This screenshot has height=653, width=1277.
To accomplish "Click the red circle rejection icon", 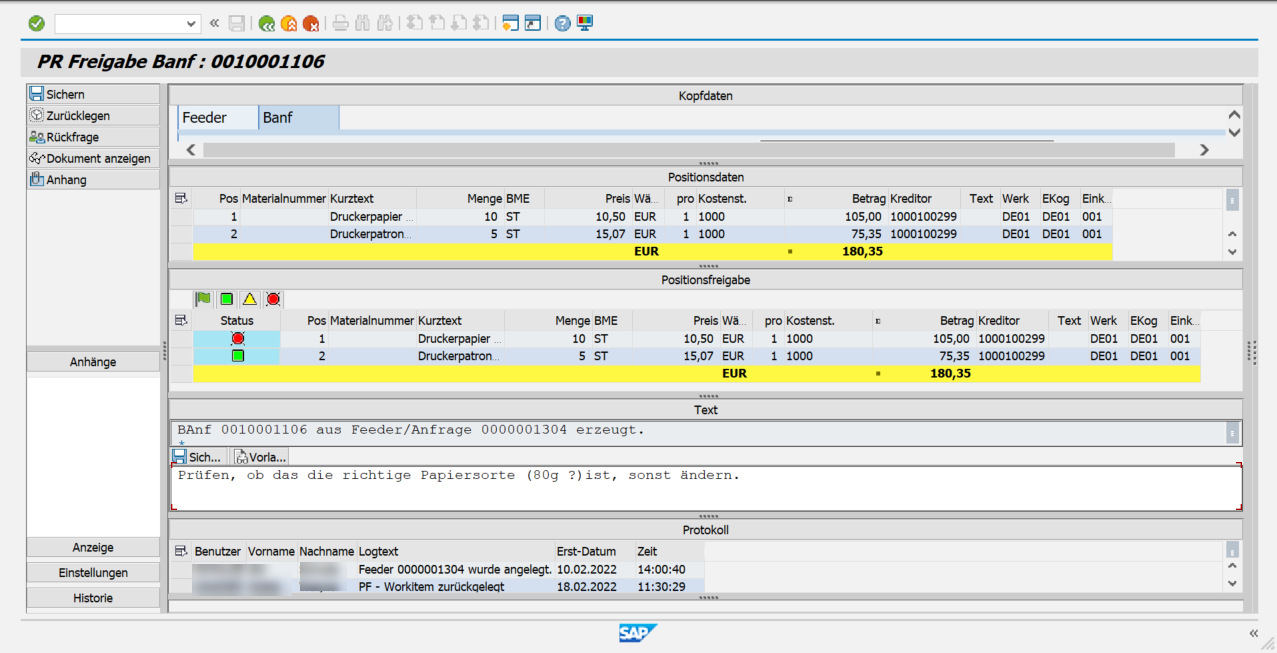I will [272, 298].
